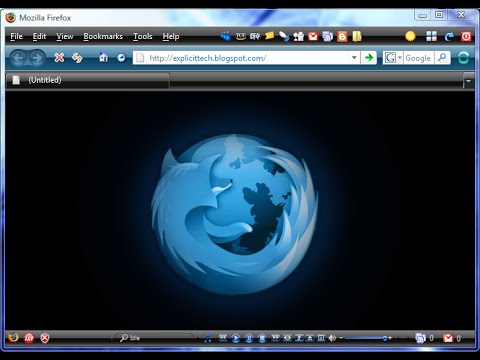Click the Firefox icon in the status bar
The image size is (480, 360).
pyautogui.click(x=13, y=338)
